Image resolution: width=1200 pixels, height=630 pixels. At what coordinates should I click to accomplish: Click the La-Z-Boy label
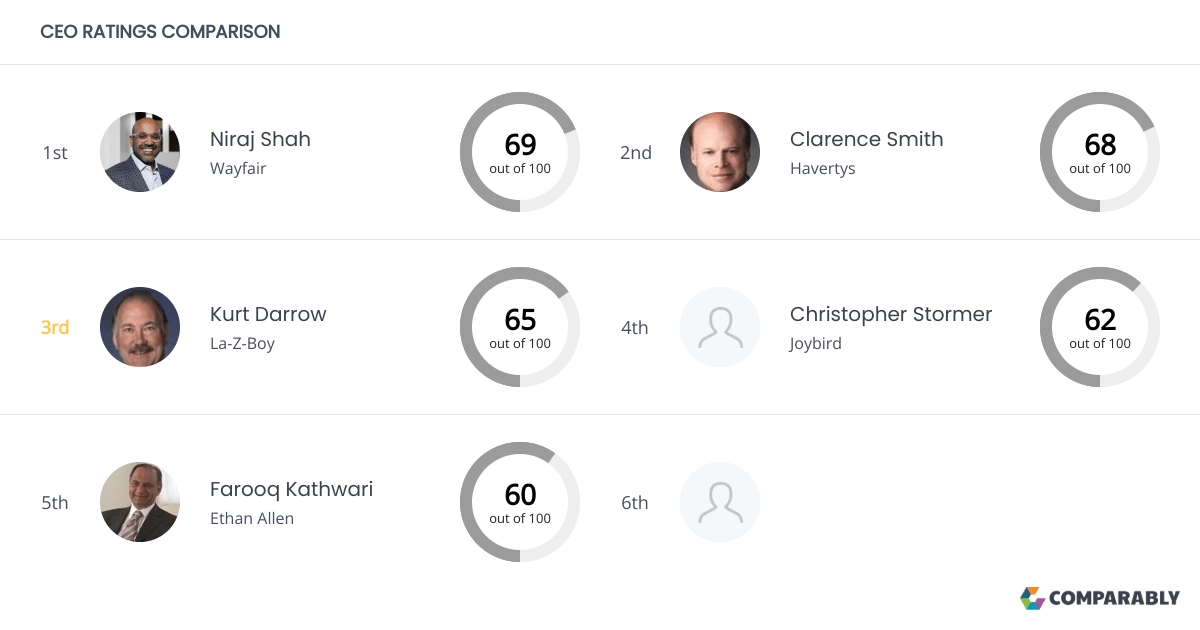tap(241, 343)
